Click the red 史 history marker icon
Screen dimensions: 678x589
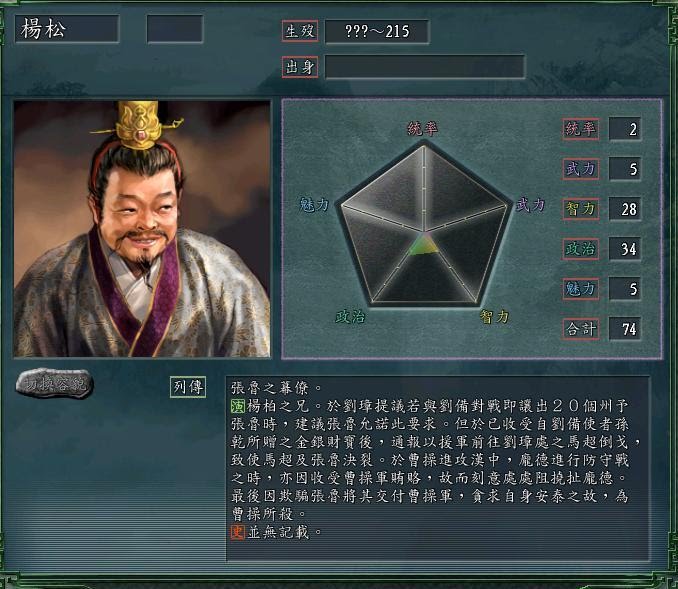[x=238, y=532]
